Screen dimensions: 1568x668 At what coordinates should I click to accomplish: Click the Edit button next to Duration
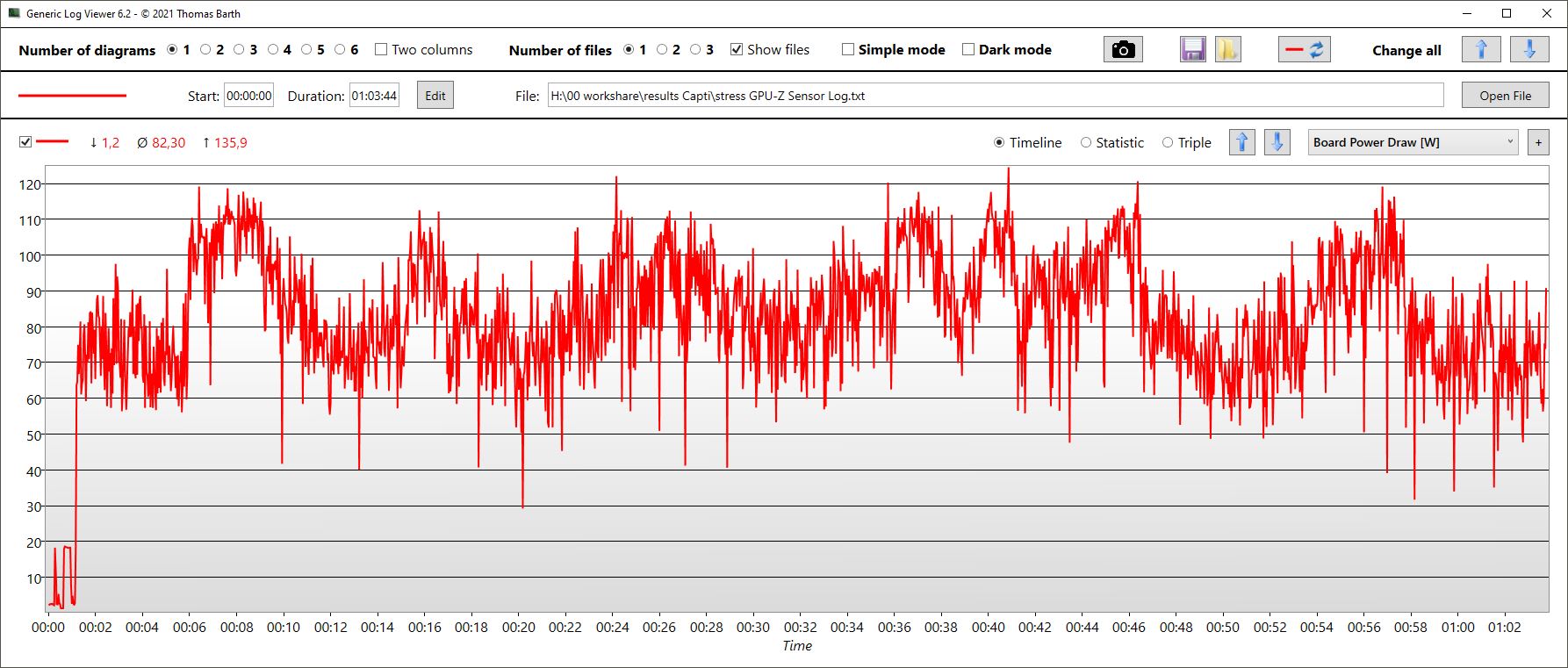point(435,96)
